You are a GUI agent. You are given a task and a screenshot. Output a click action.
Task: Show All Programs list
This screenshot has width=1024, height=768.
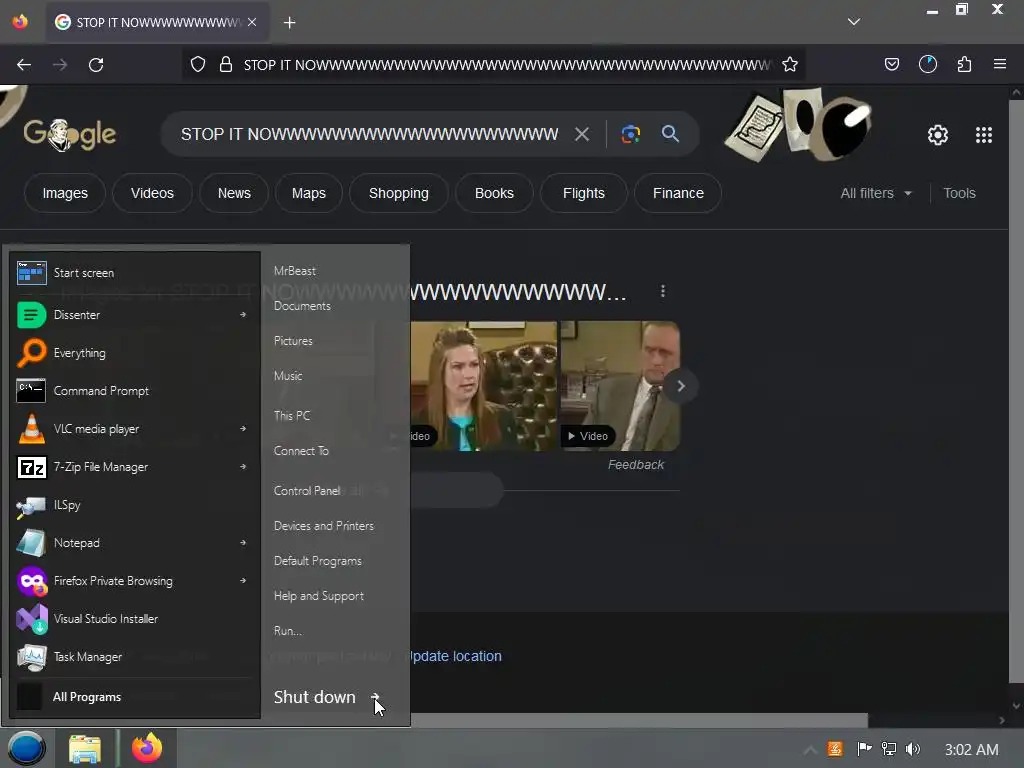[x=135, y=697]
